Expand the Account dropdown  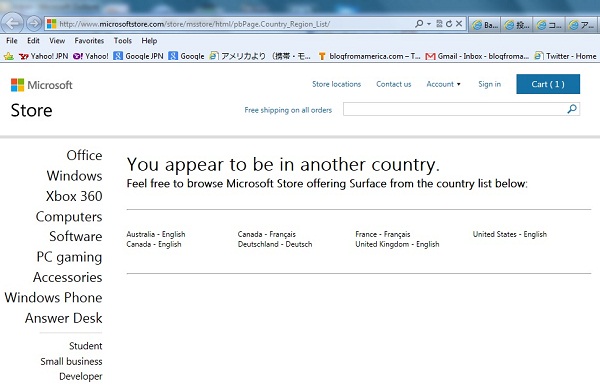coord(443,84)
